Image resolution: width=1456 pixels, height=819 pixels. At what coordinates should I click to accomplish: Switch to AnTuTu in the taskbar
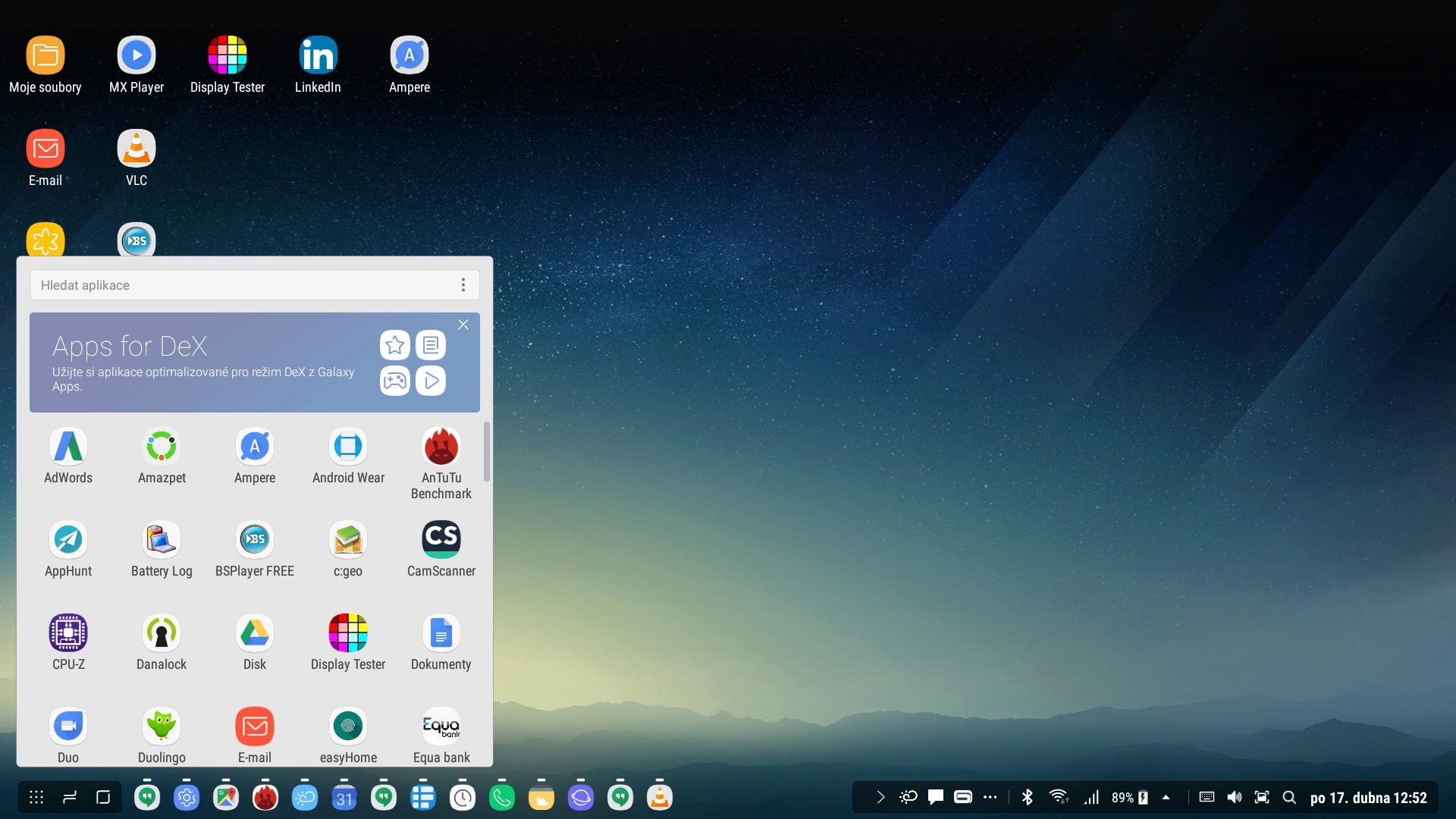point(265,797)
